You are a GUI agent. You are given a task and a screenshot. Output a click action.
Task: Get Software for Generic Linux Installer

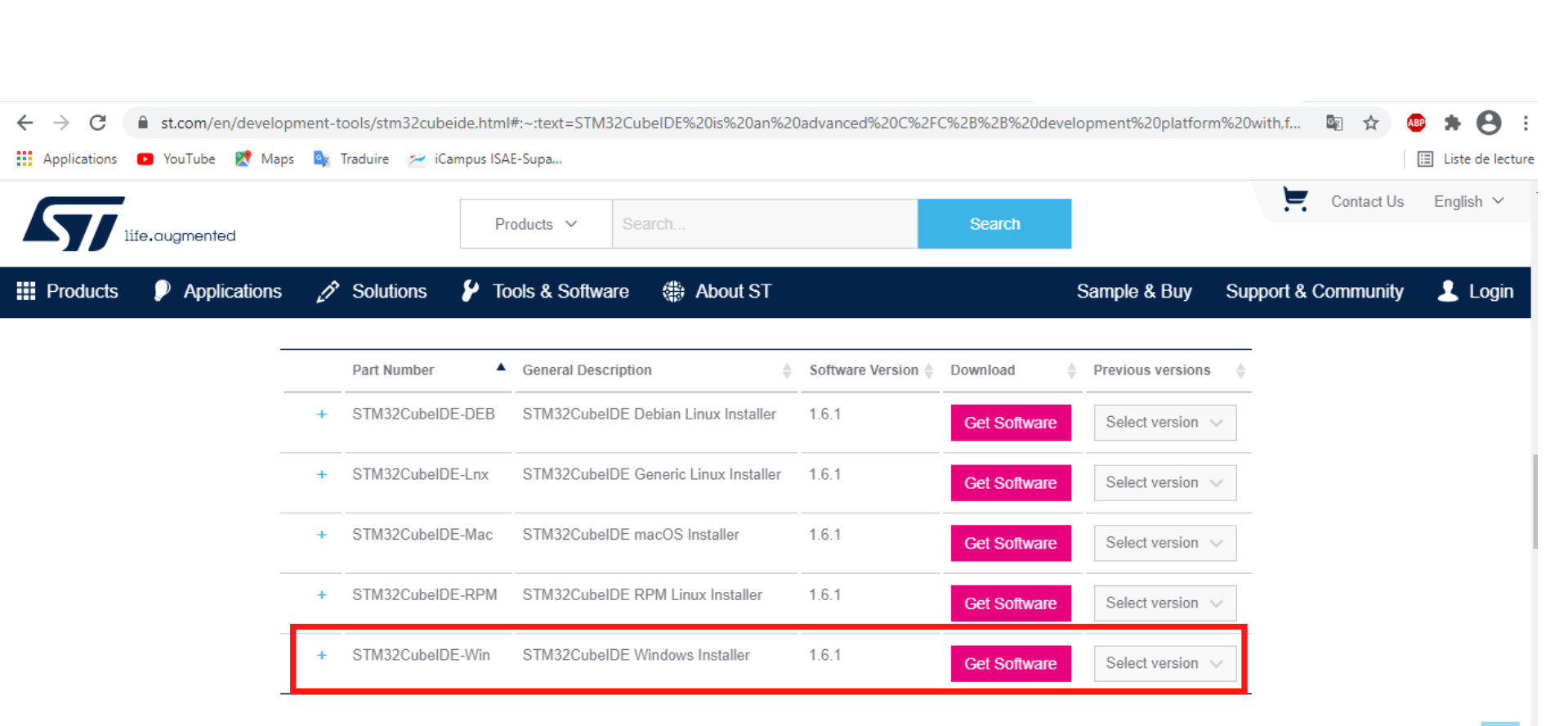click(1011, 483)
